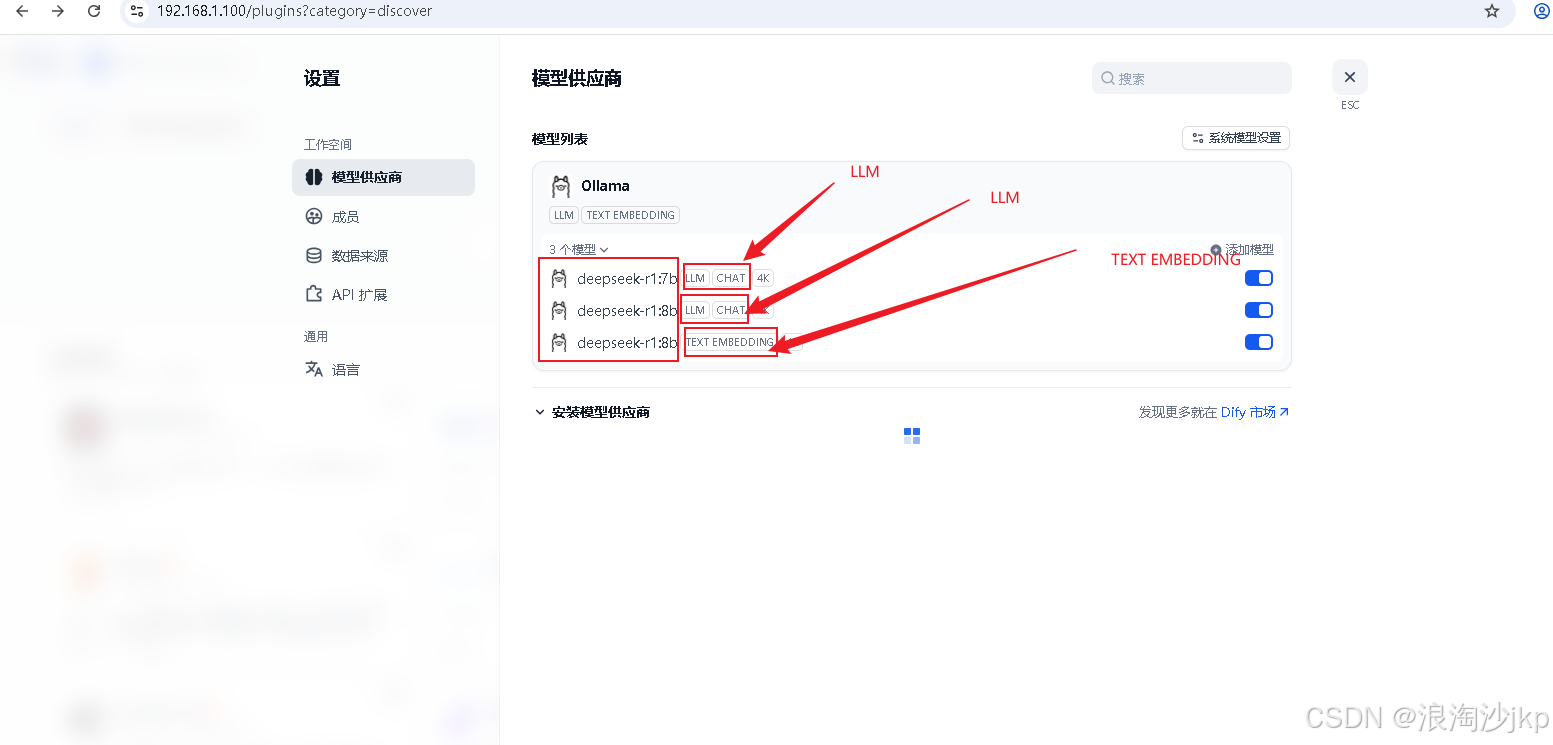Go forward in browser history
The image size is (1553, 745).
[58, 11]
